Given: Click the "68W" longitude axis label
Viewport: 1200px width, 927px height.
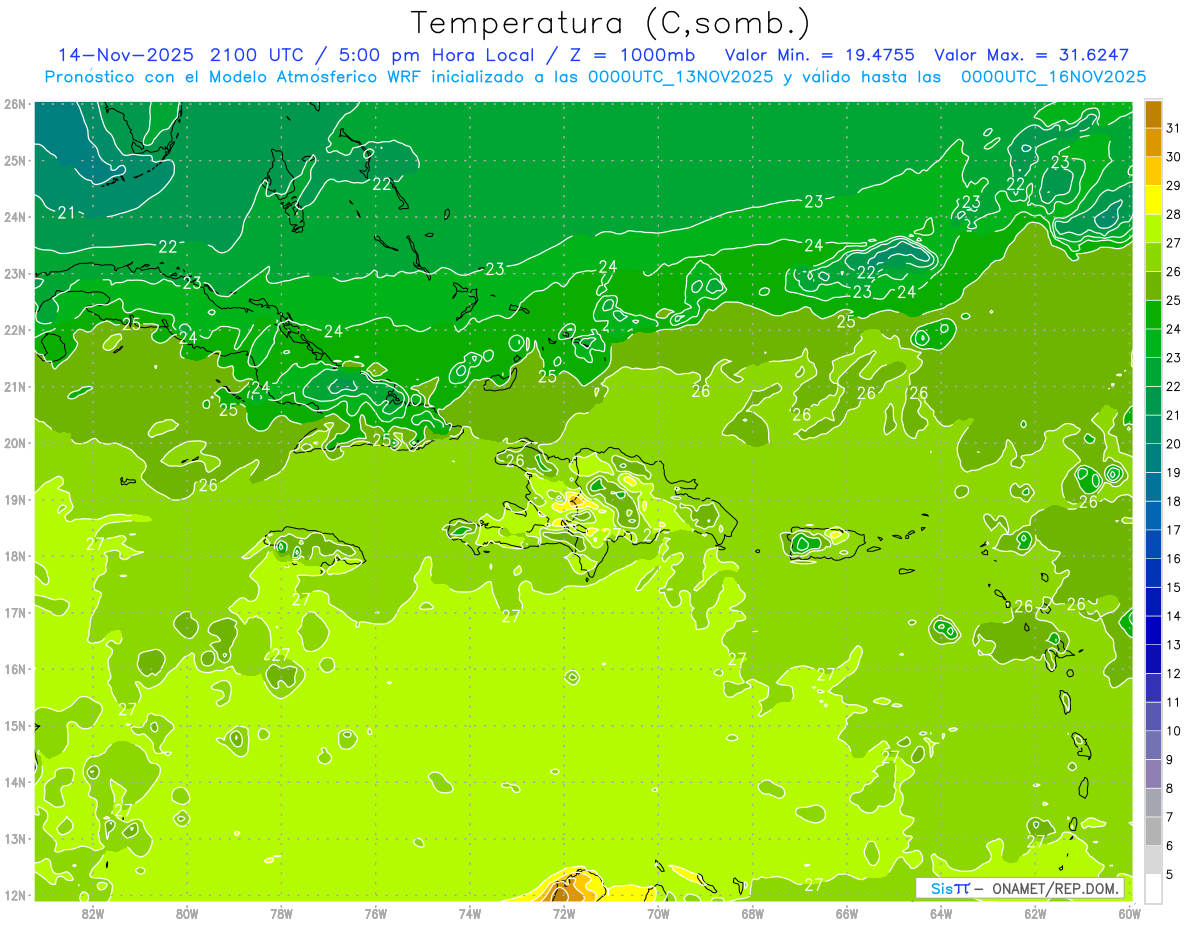Looking at the screenshot, I should (x=753, y=913).
